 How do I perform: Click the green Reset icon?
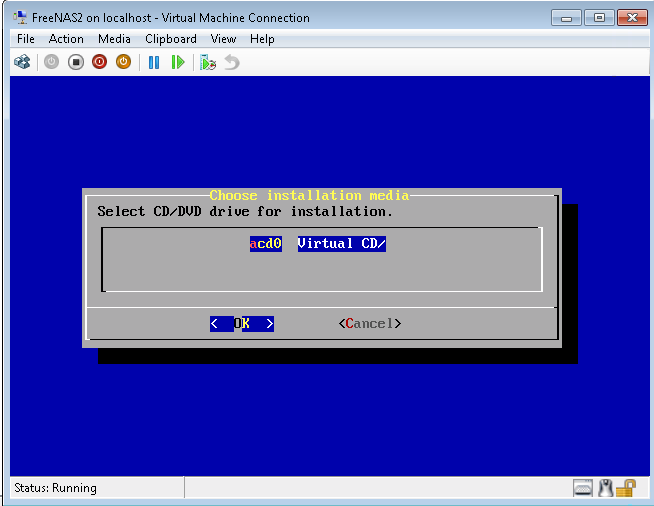tap(178, 63)
